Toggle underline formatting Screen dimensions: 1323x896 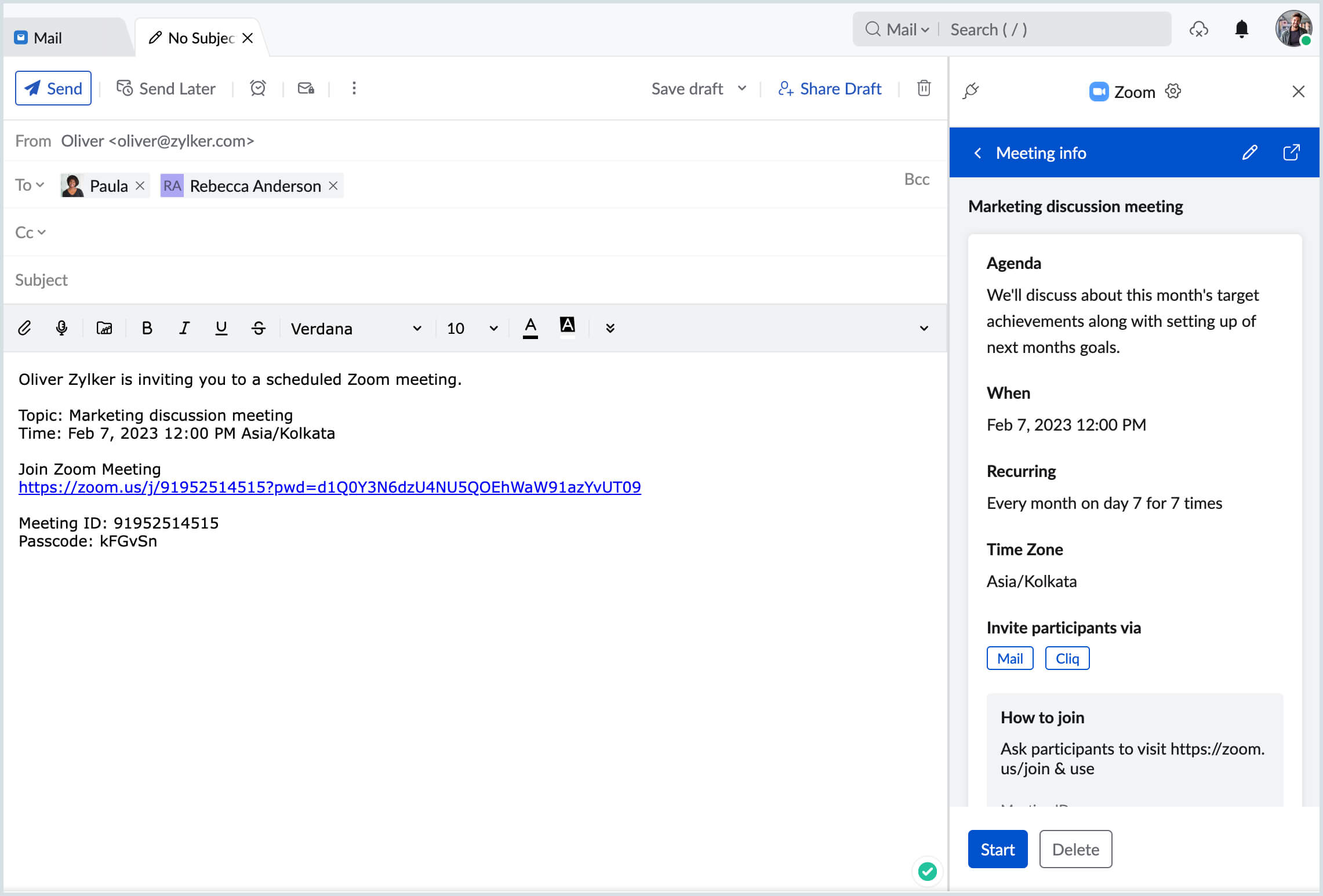[221, 328]
